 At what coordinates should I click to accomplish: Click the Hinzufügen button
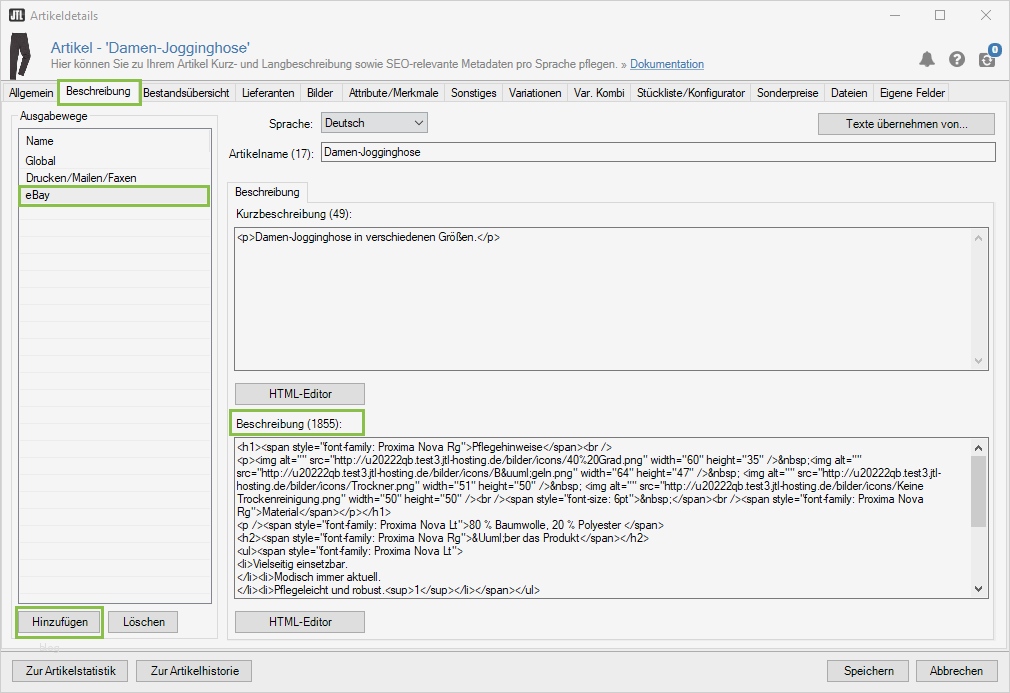coord(59,622)
